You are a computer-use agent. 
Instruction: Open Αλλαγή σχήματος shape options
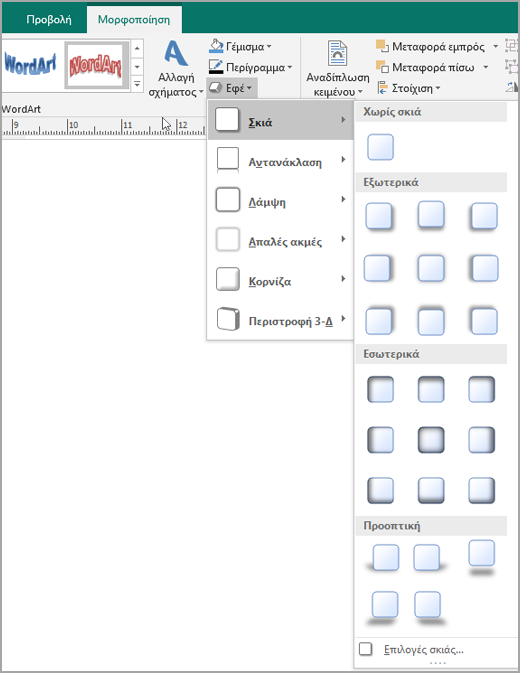tap(175, 70)
